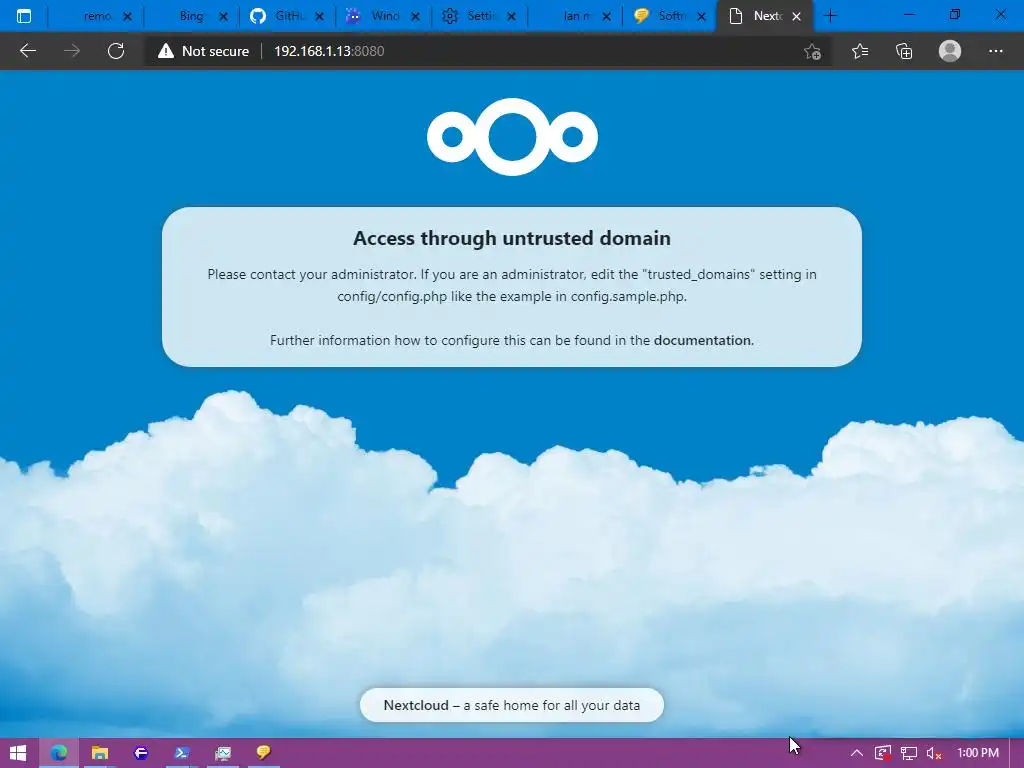Open the tab actions menu icon
This screenshot has width=1024, height=768.
click(x=24, y=16)
